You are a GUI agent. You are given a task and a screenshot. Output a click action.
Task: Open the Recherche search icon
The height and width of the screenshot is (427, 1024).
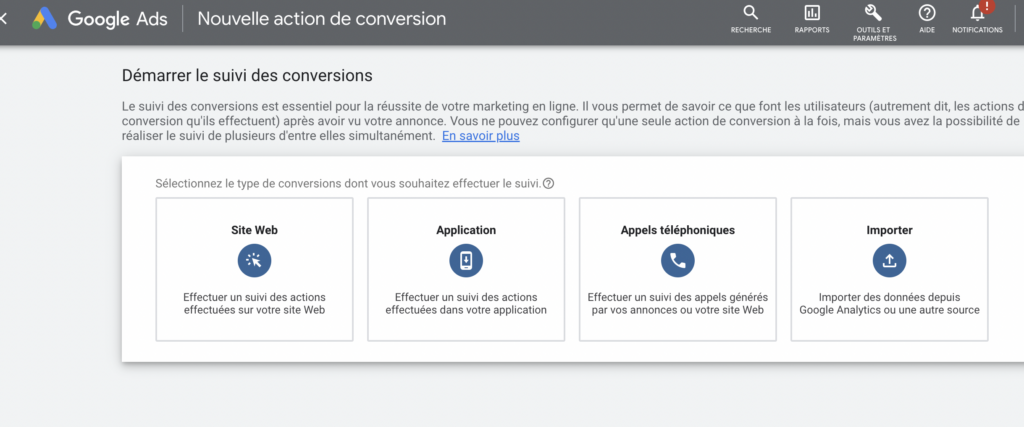click(751, 13)
